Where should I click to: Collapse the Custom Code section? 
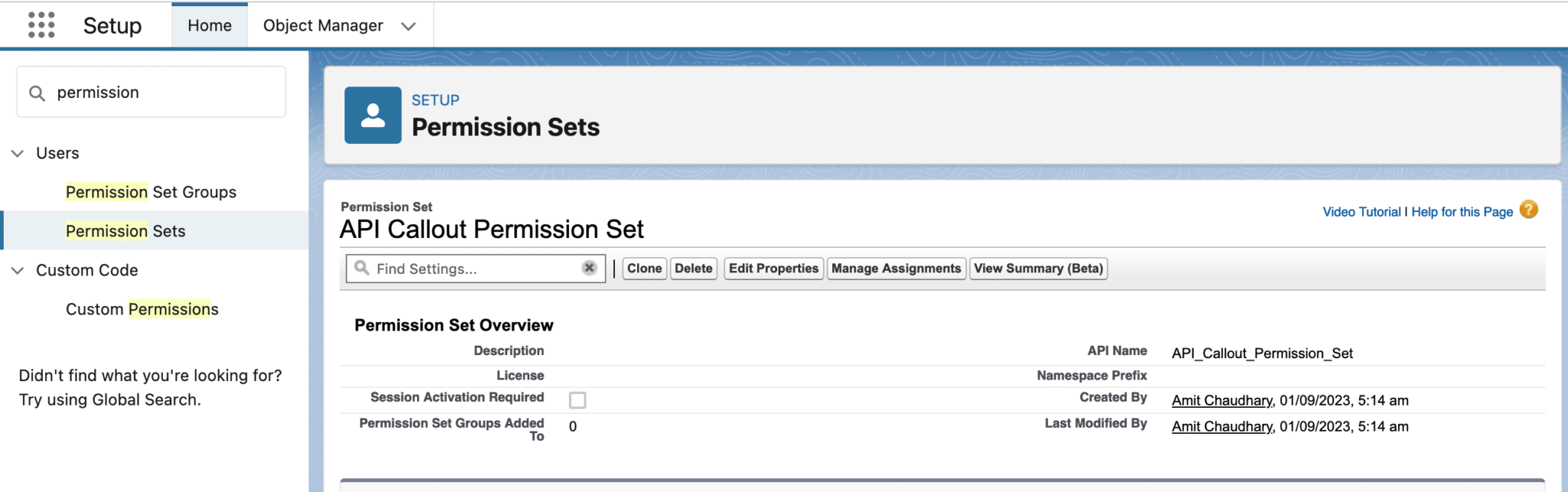[x=18, y=270]
